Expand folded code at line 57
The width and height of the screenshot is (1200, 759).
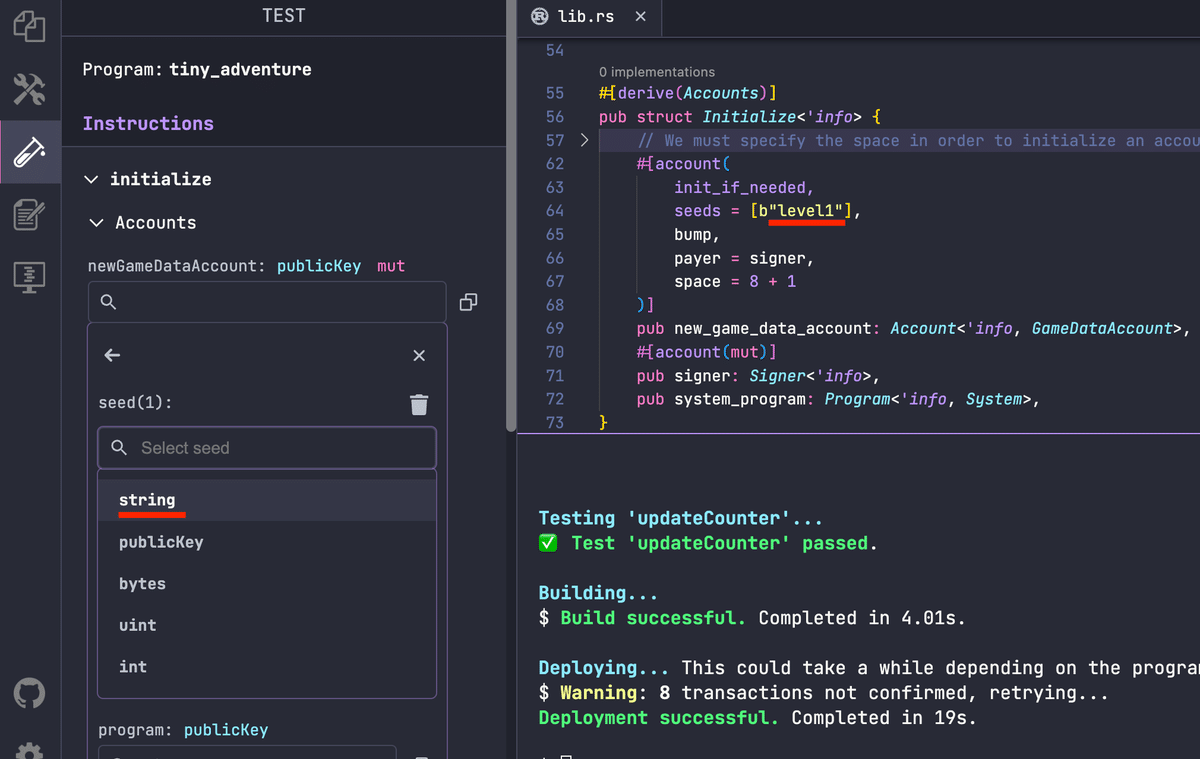click(584, 140)
